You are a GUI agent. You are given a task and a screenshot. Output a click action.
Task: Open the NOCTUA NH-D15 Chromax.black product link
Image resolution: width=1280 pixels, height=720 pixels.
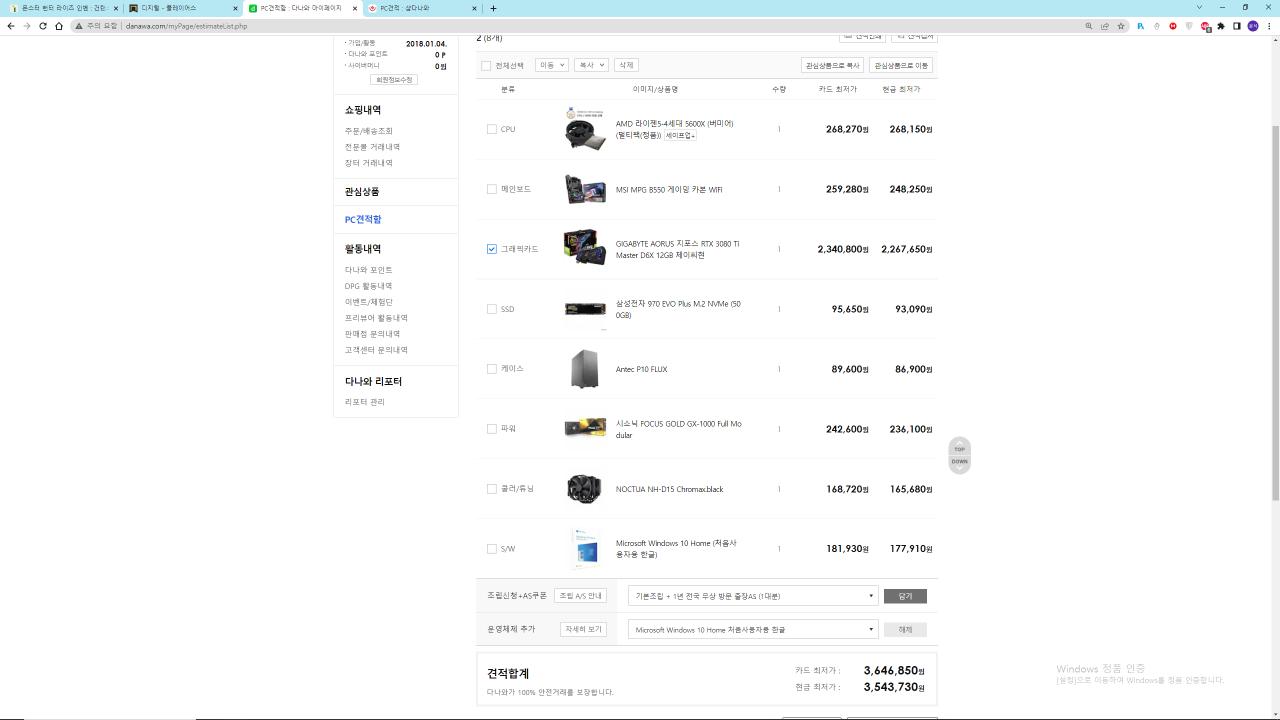(x=669, y=489)
